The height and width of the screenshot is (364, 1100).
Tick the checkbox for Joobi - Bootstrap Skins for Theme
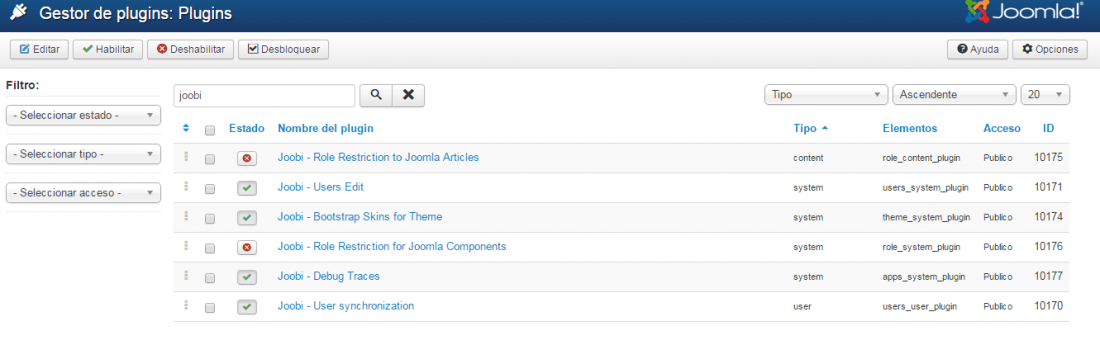pos(209,219)
